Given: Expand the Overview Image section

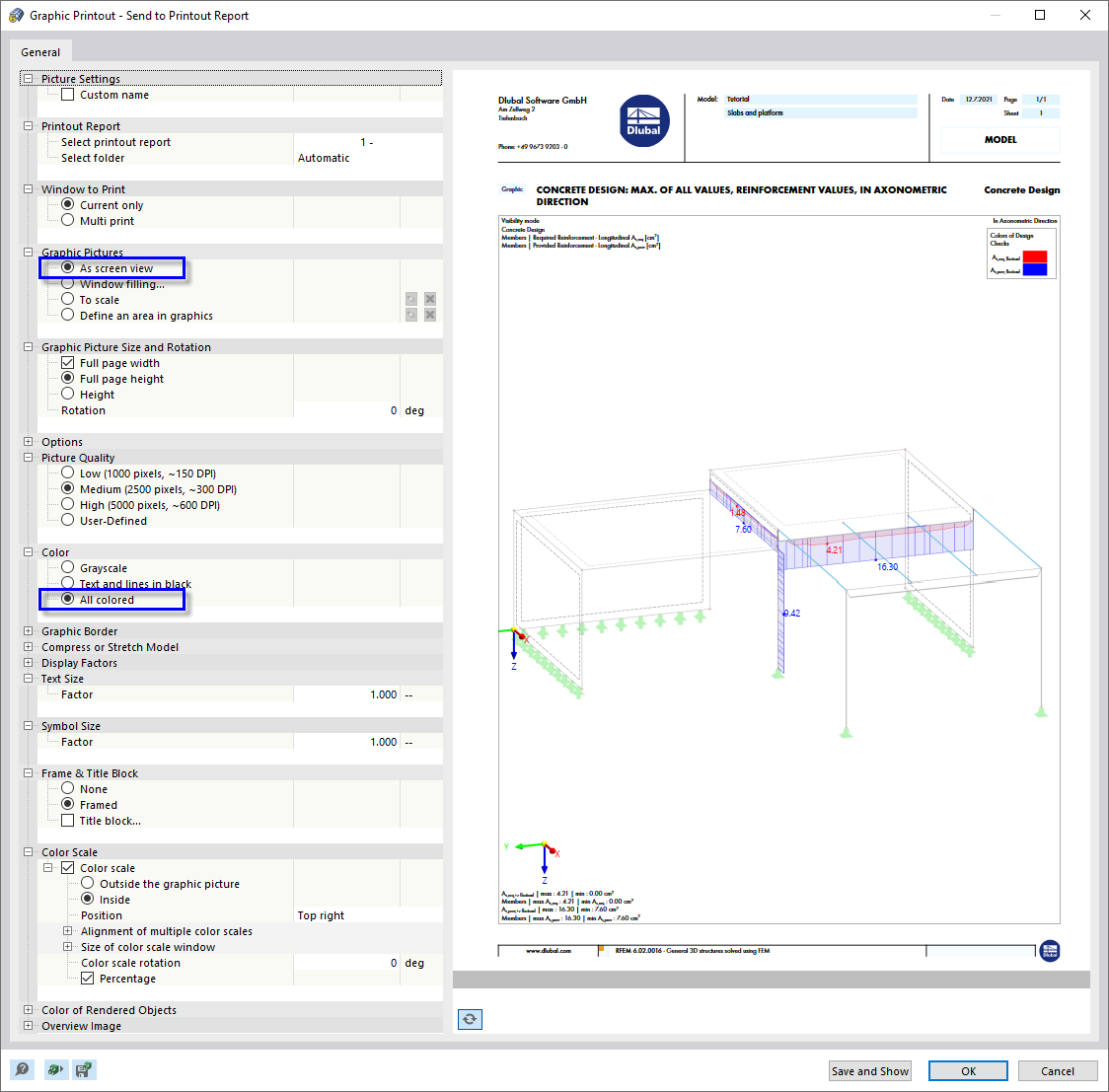Looking at the screenshot, I should point(29,1026).
